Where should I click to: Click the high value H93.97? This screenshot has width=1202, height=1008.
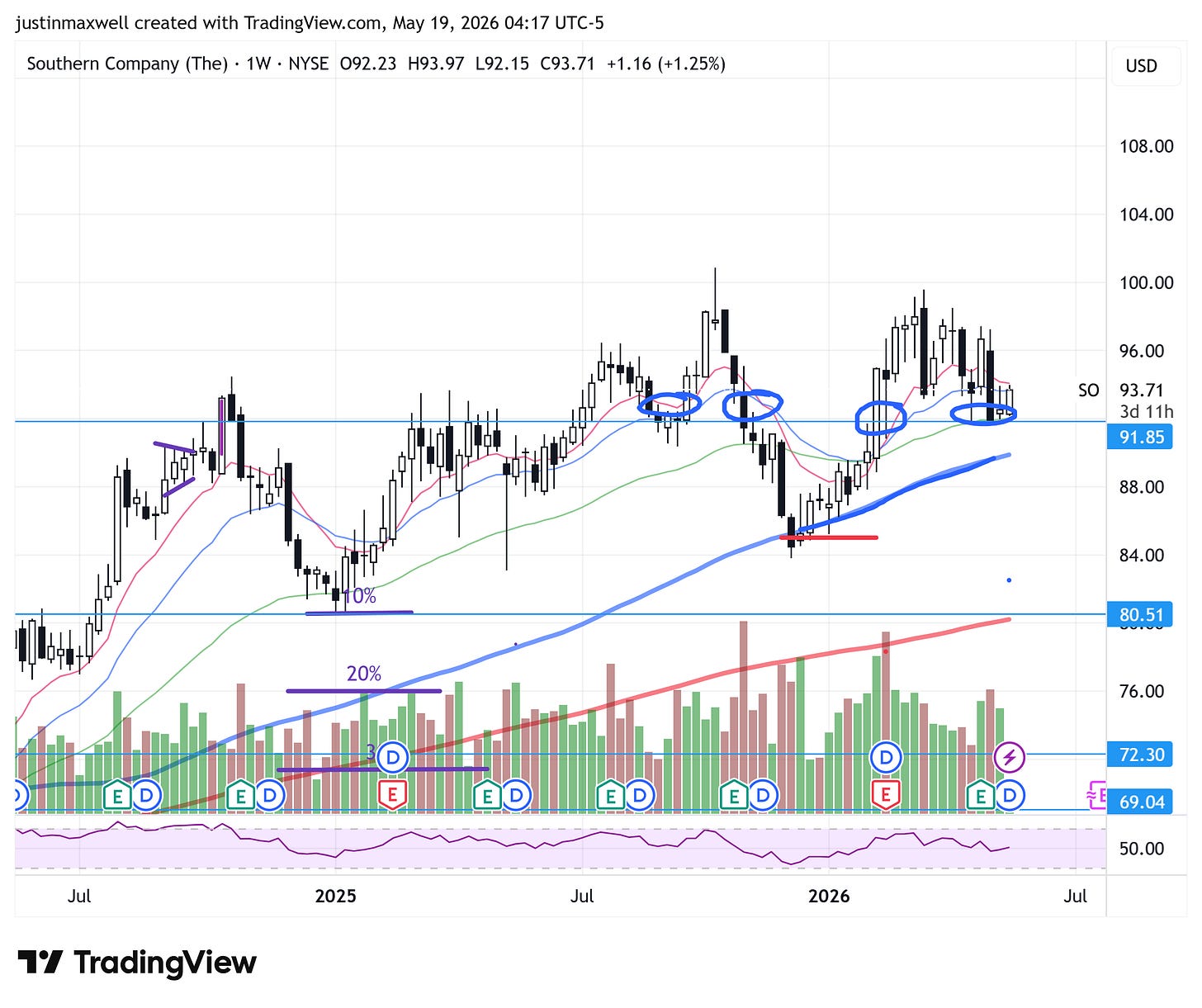436,64
